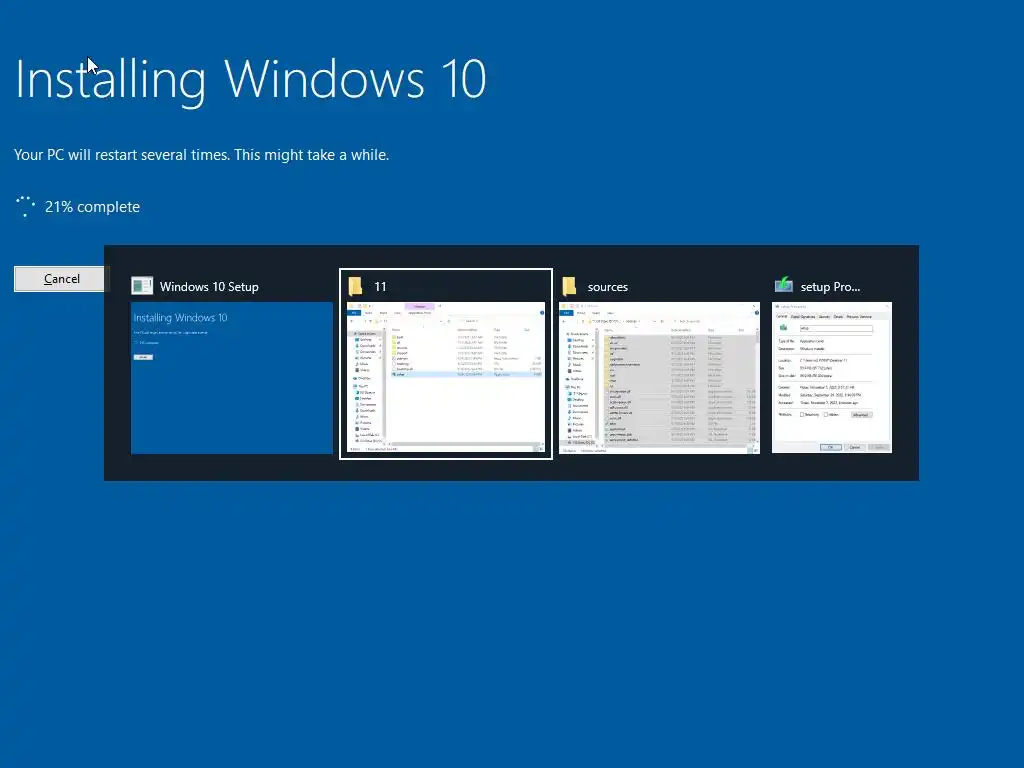
Task: Click the 'Windows 10 Setup' switcher title
Action: point(209,287)
